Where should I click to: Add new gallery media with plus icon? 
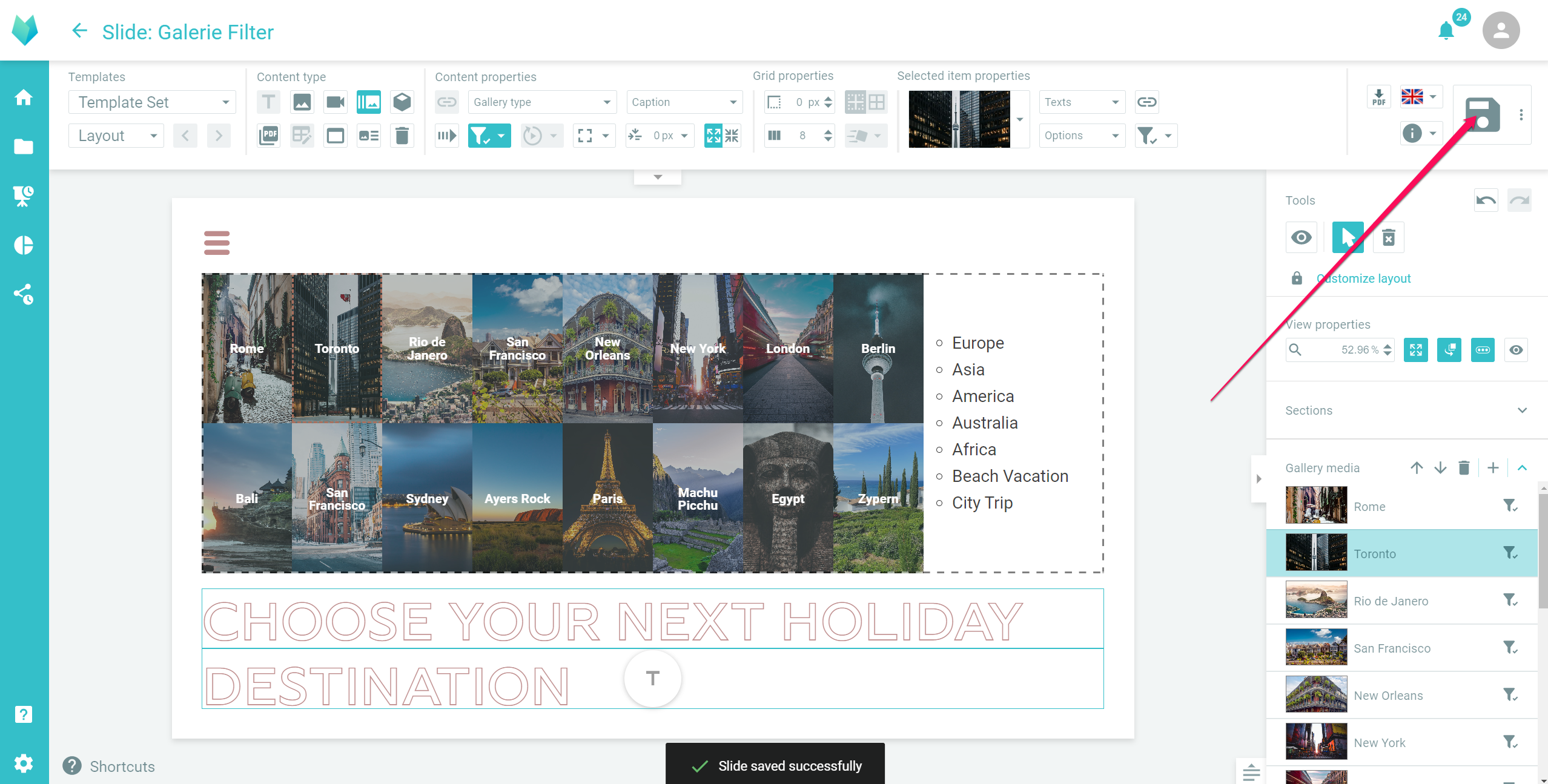coord(1493,467)
